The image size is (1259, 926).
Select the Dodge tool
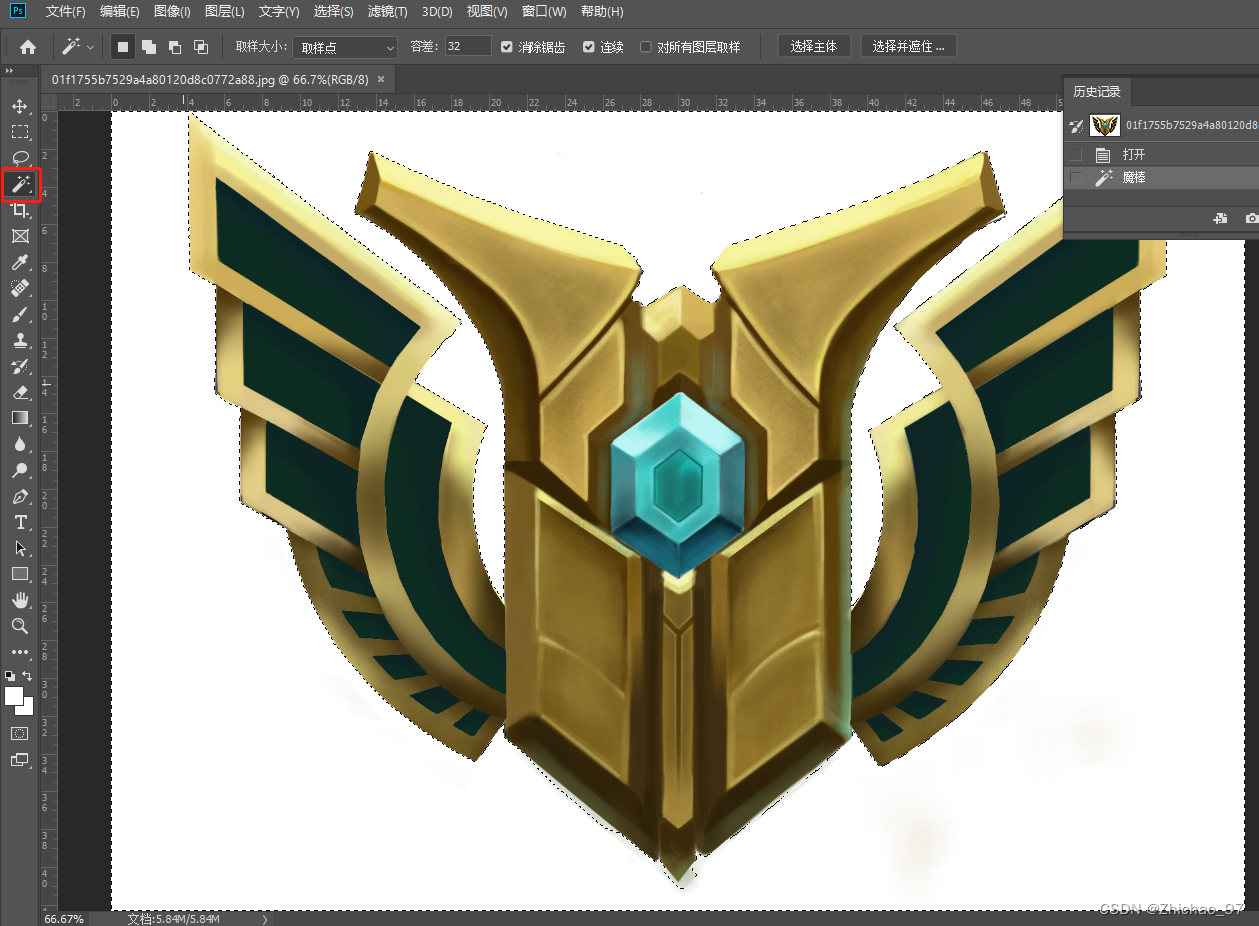(20, 470)
